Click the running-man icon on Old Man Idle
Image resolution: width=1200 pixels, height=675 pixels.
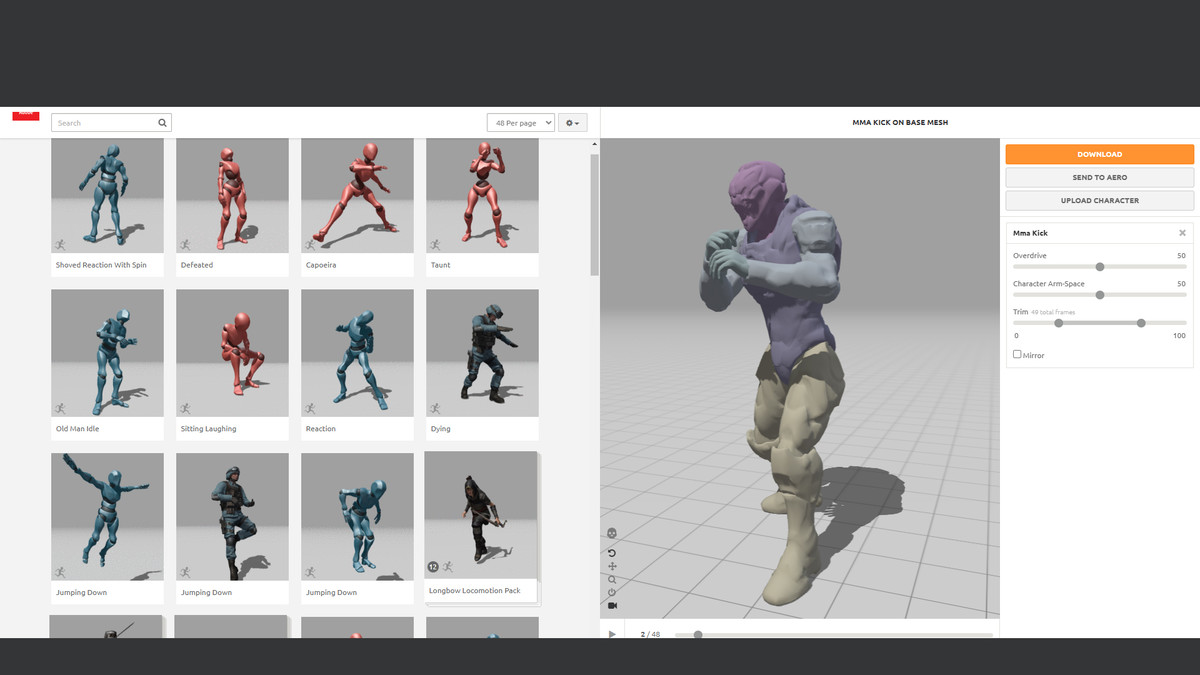(60, 408)
